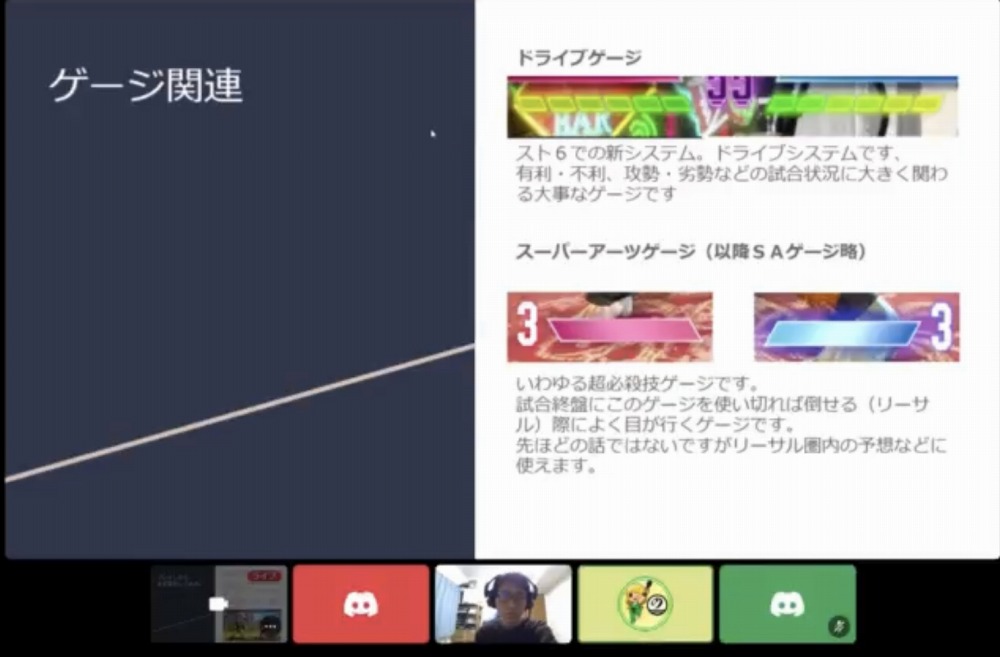Open the three-dots options on the screen-share tile
The image size is (1000, 657).
(x=270, y=627)
